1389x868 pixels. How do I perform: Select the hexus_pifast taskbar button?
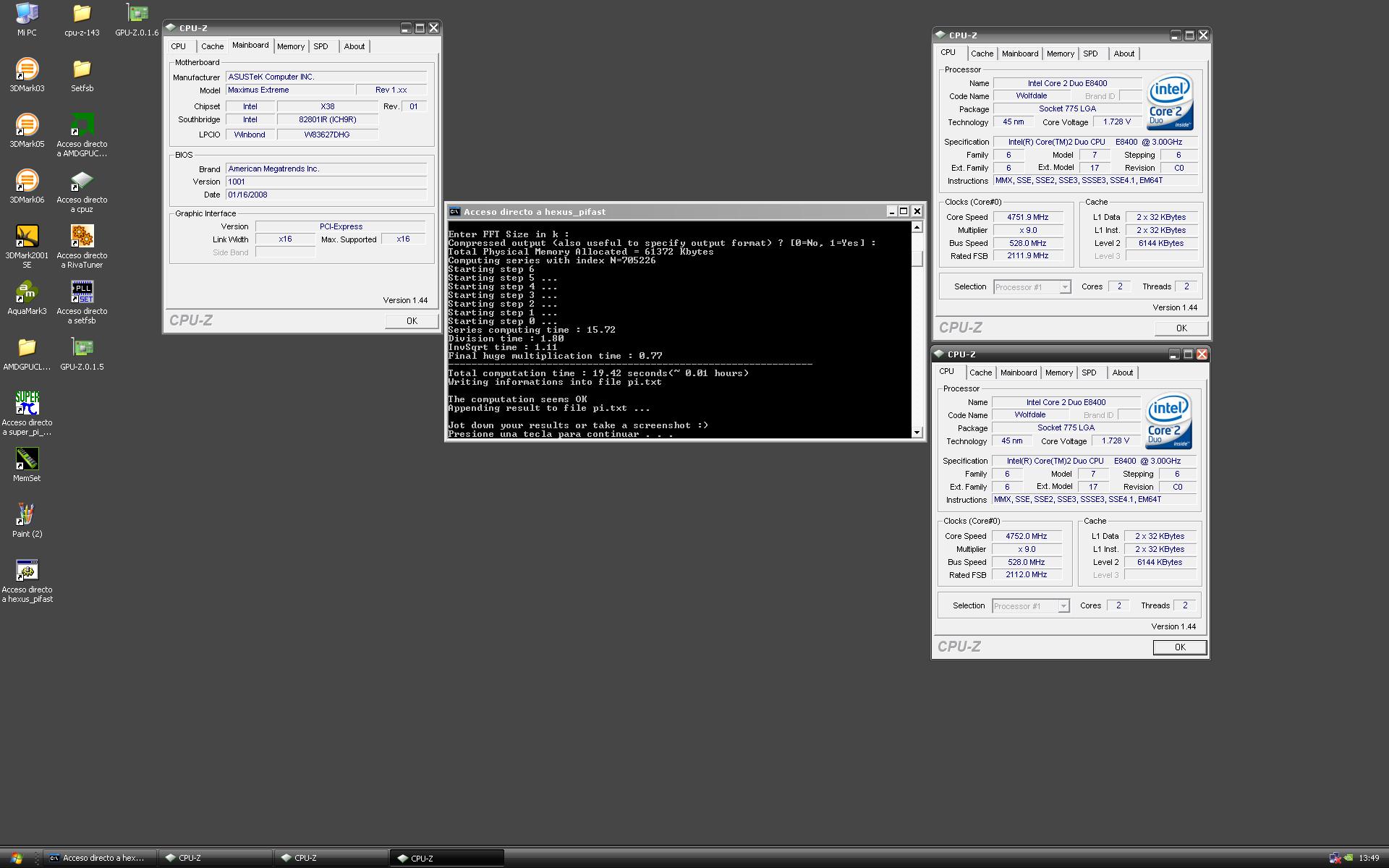pos(99,858)
